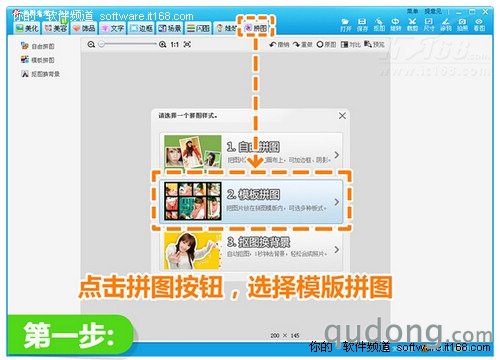Viewport: 500px width, 360px height.
Task: Click the fit-to-screen icon beside 1:1
Action: pos(187,44)
